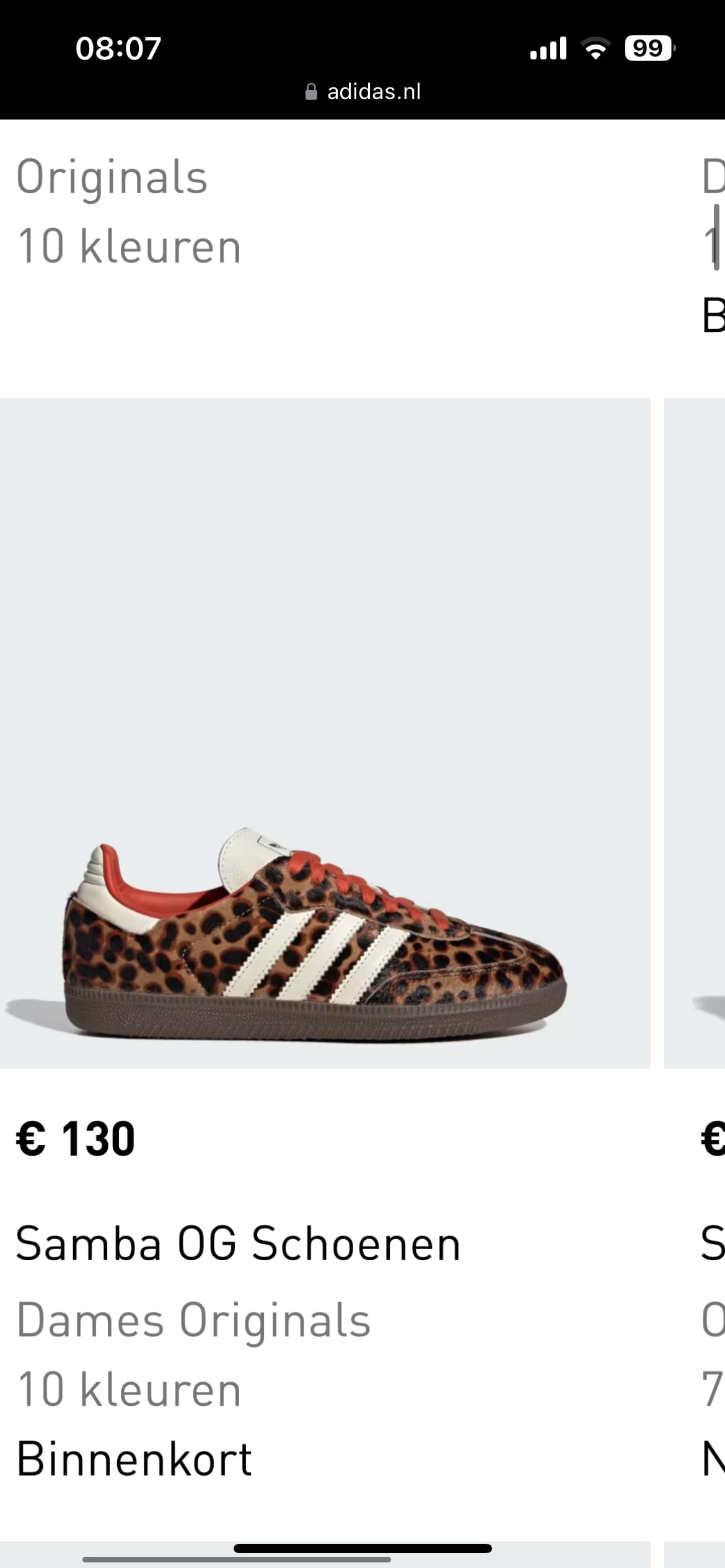Click the vertical scrollbar thumb at page edge
This screenshot has width=725, height=1568.
716,238
